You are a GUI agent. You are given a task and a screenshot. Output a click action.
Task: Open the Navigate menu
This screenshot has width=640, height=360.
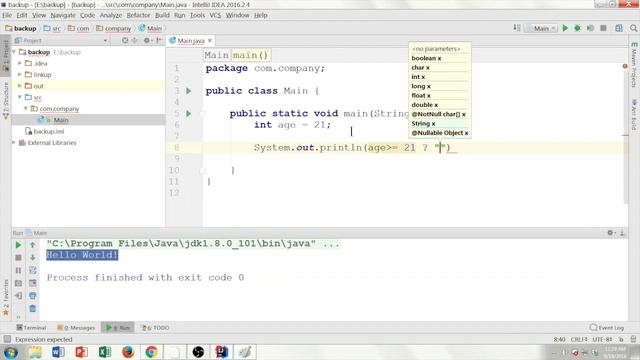click(x=63, y=15)
